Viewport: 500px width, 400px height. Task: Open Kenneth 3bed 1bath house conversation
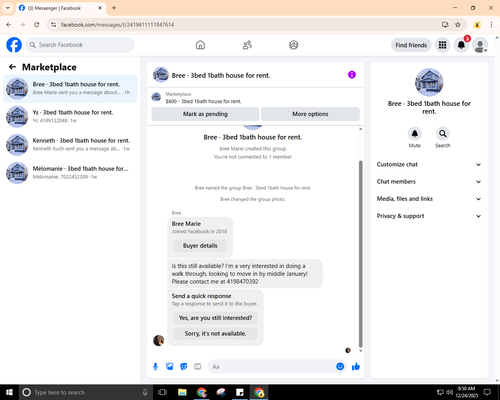pos(70,145)
